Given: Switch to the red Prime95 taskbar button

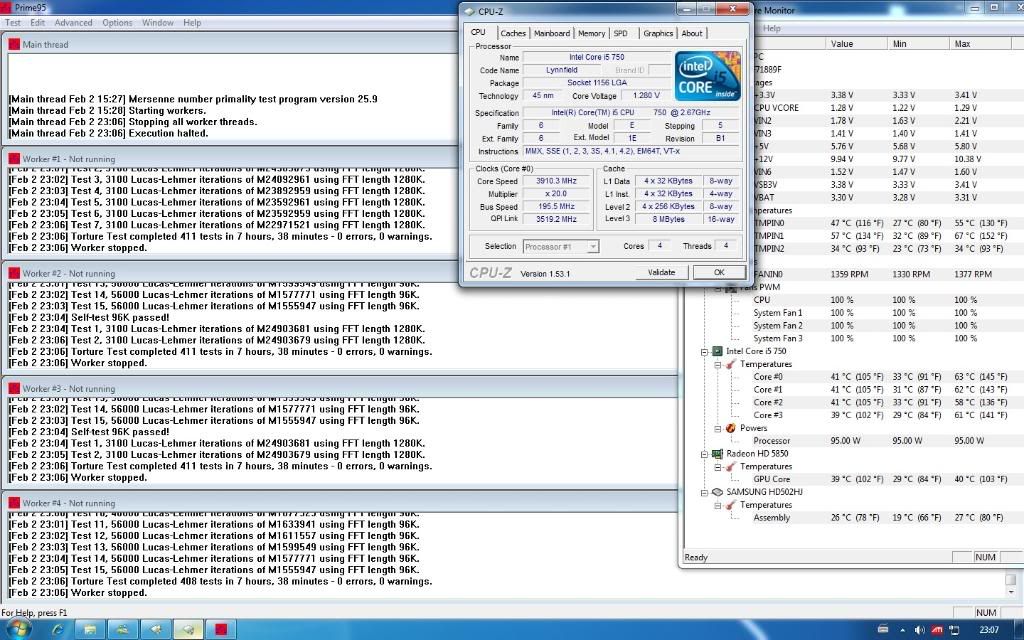Looking at the screenshot, I should [x=221, y=630].
